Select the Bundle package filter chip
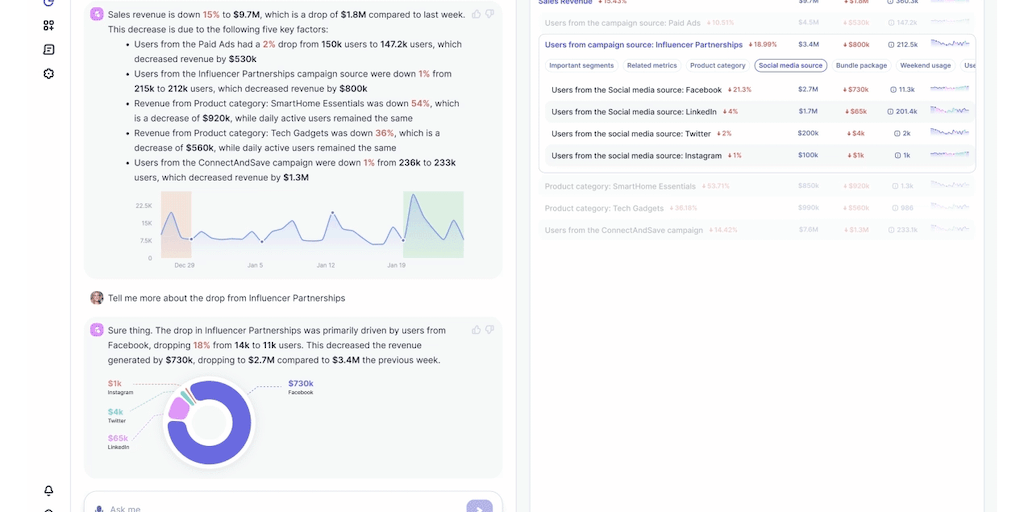The image size is (1024, 512). pyautogui.click(x=861, y=65)
